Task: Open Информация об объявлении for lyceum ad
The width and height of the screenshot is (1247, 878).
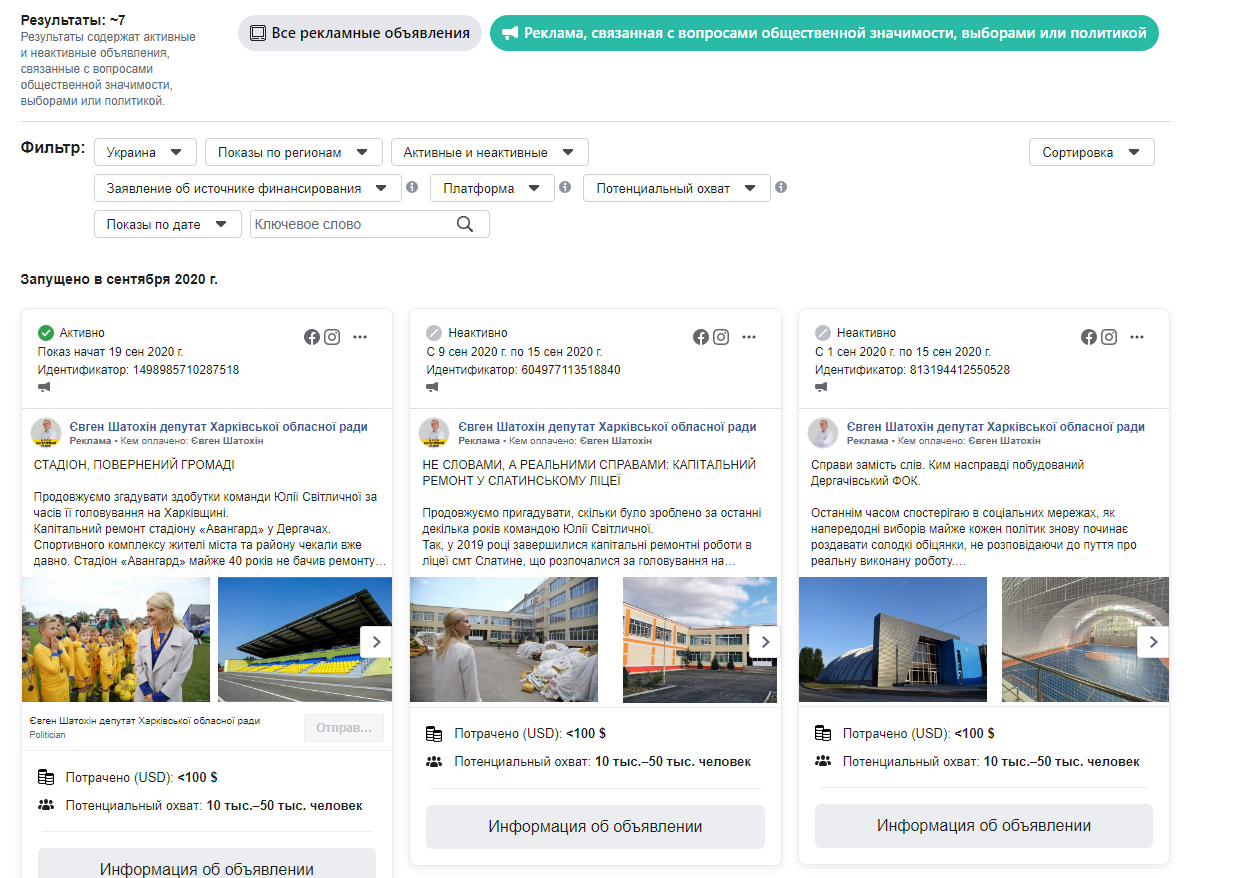Action: coord(595,827)
